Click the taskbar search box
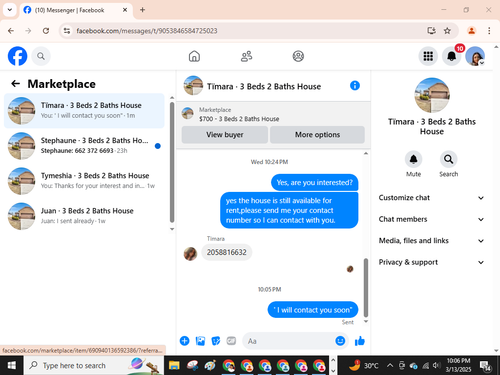 click(93, 366)
